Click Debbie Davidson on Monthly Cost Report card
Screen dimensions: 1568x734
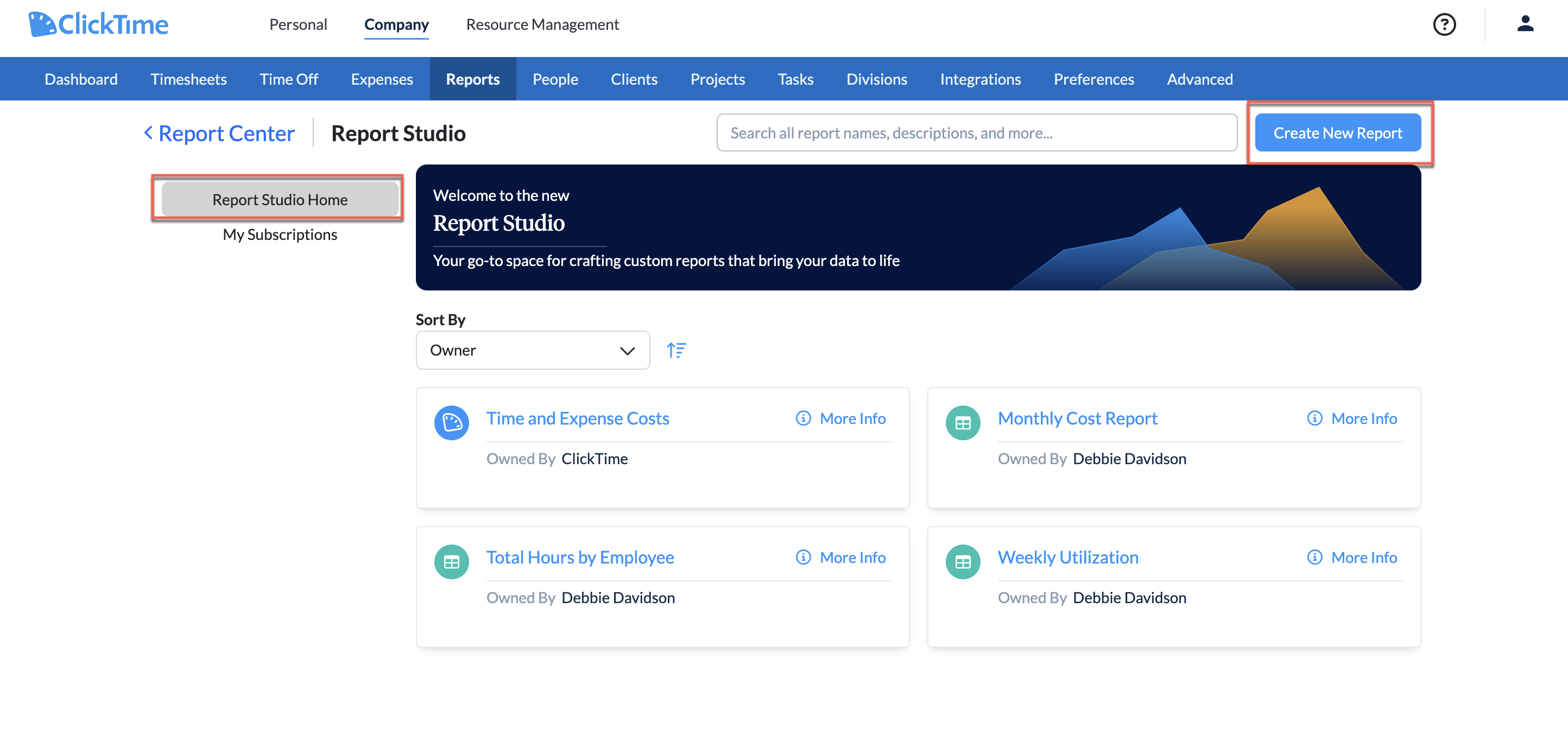coord(1129,458)
